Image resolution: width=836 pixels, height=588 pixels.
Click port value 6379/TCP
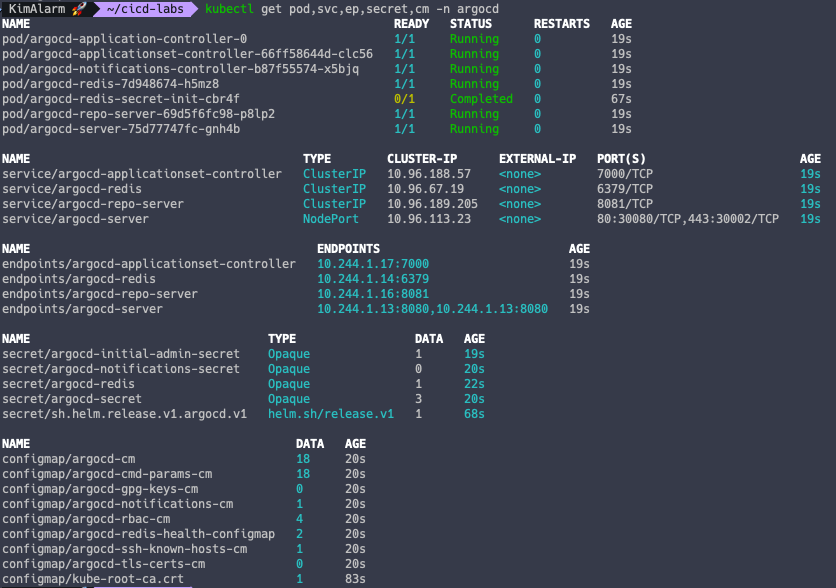click(625, 189)
